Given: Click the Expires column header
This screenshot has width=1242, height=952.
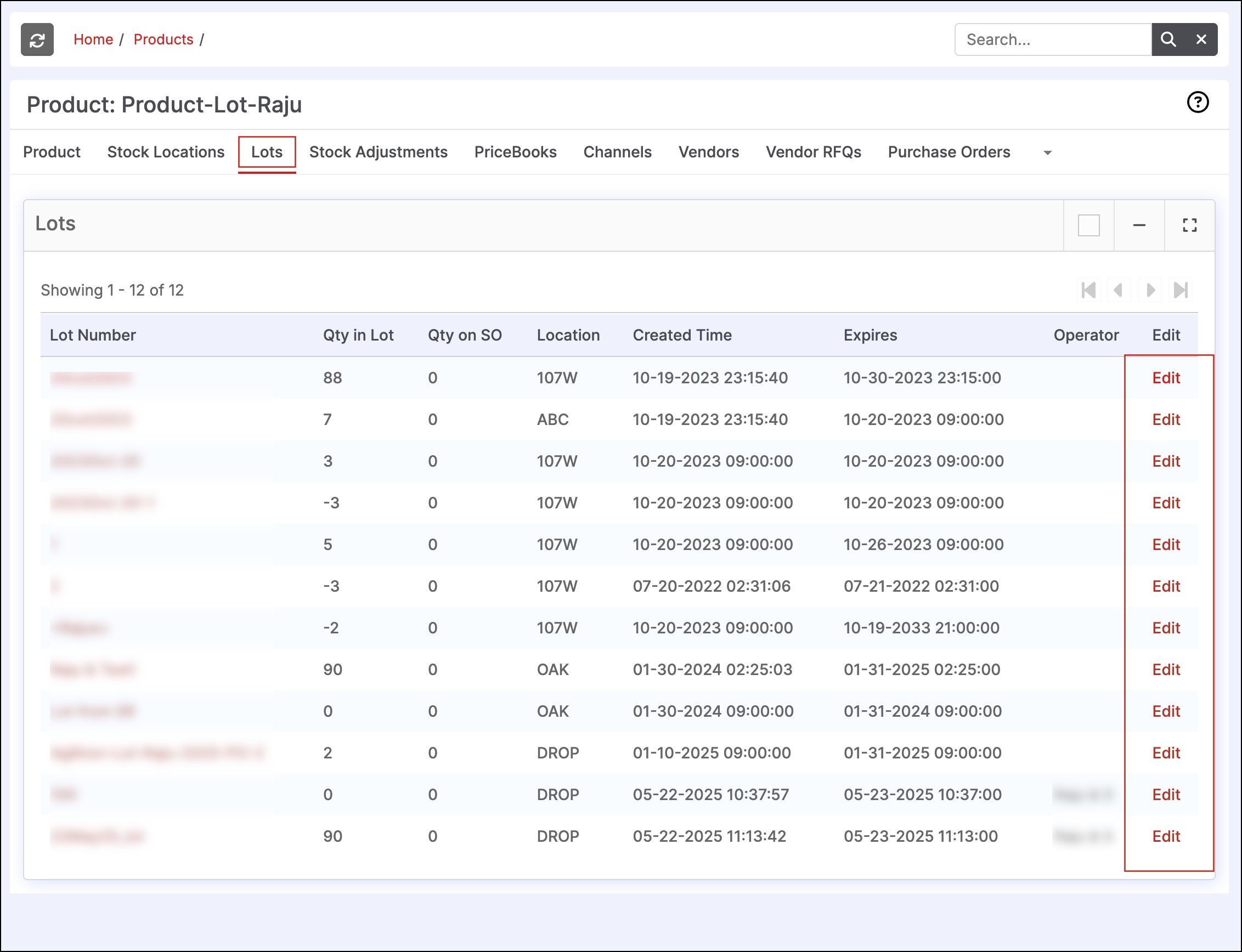Looking at the screenshot, I should click(870, 335).
